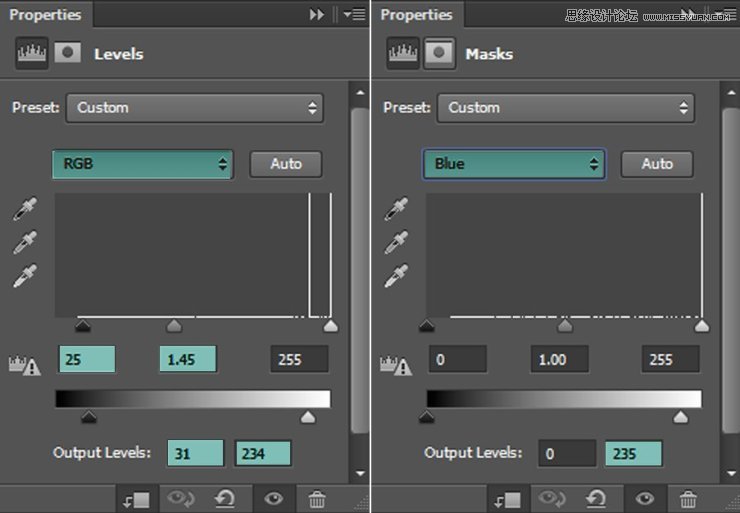Click the Auto button beside RGB

(x=285, y=164)
